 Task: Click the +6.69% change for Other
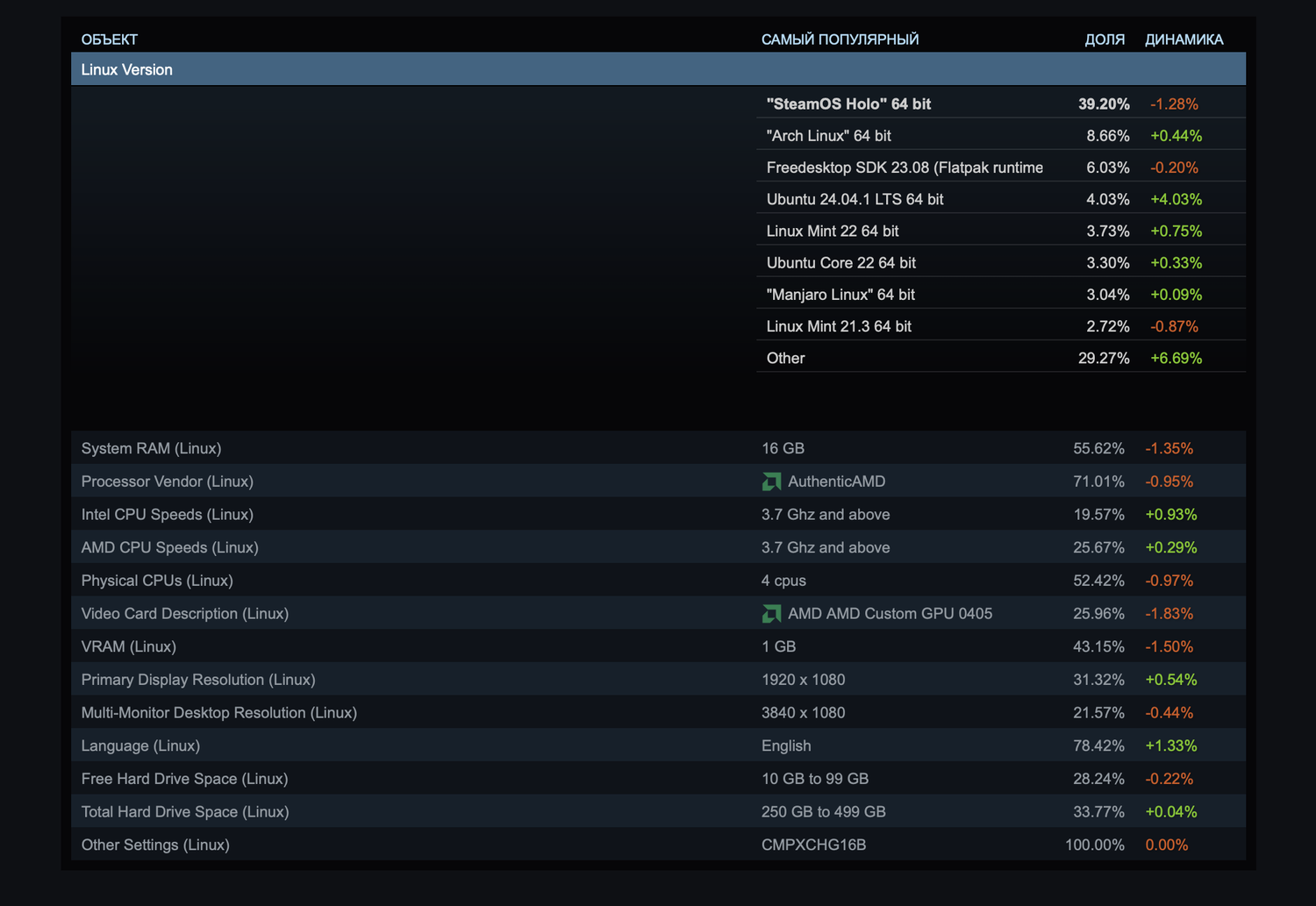1177,358
